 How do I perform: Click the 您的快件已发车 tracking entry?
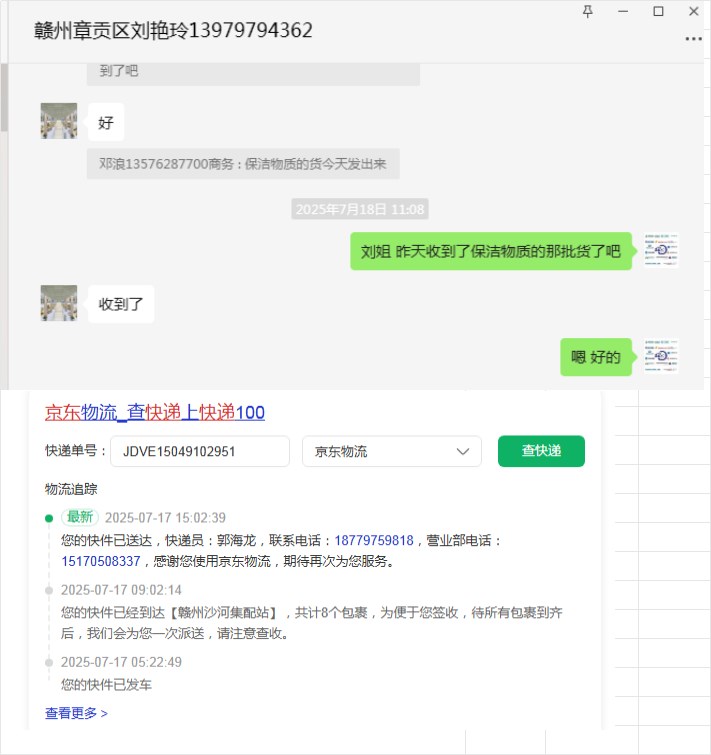tap(106, 685)
